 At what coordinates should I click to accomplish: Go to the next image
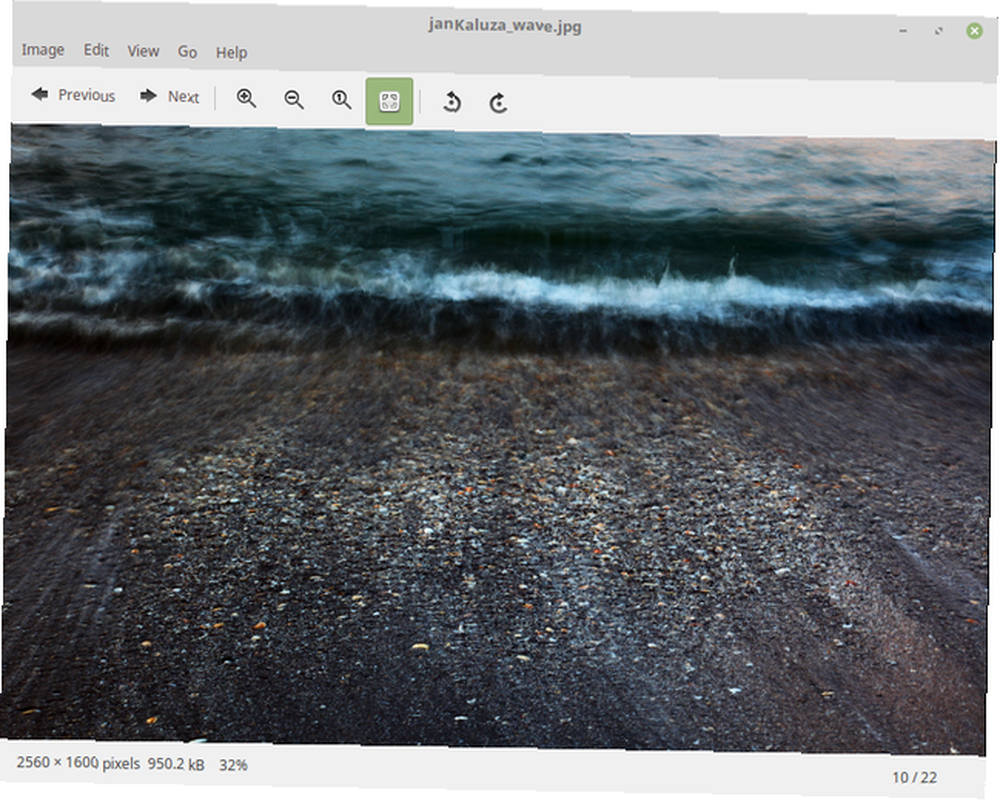tap(170, 96)
